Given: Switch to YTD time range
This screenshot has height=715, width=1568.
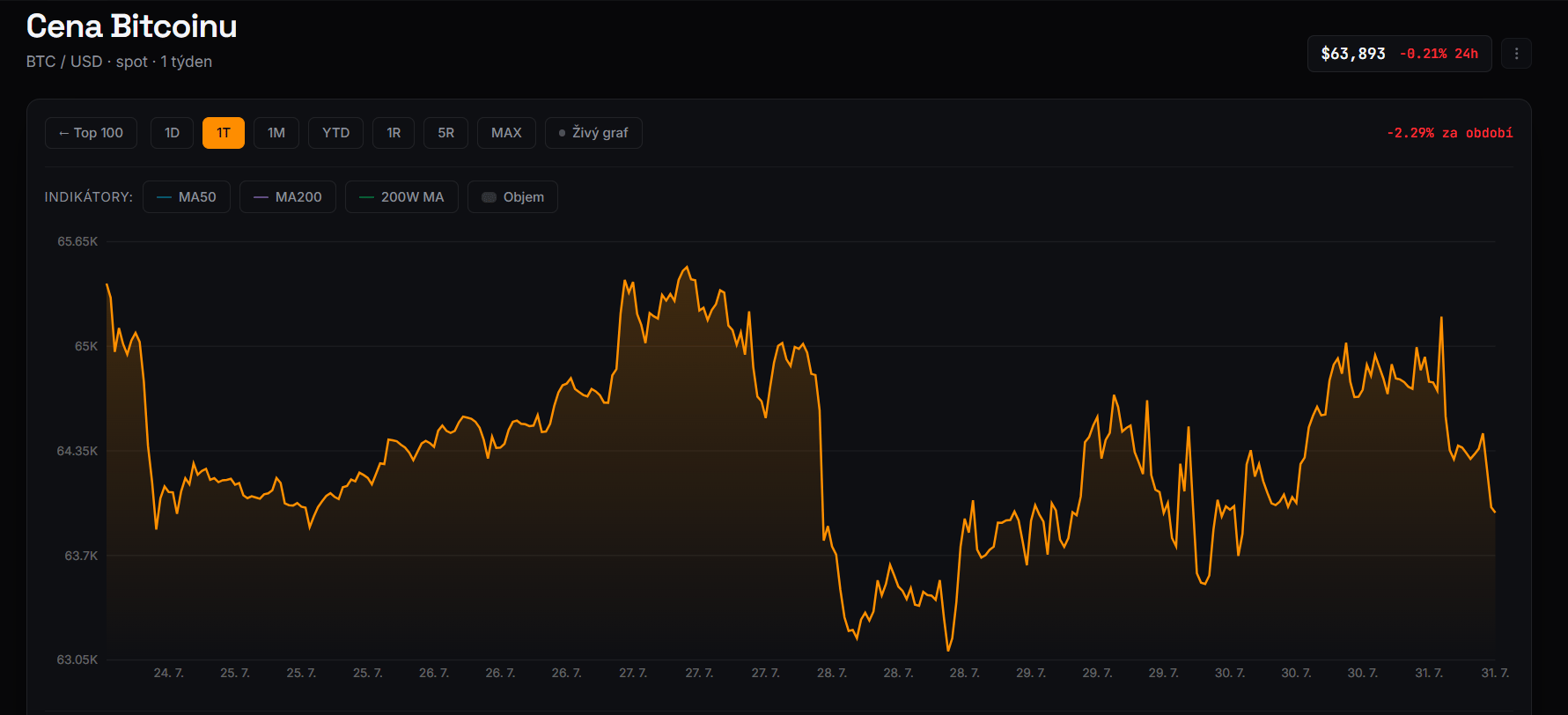Looking at the screenshot, I should [x=335, y=133].
